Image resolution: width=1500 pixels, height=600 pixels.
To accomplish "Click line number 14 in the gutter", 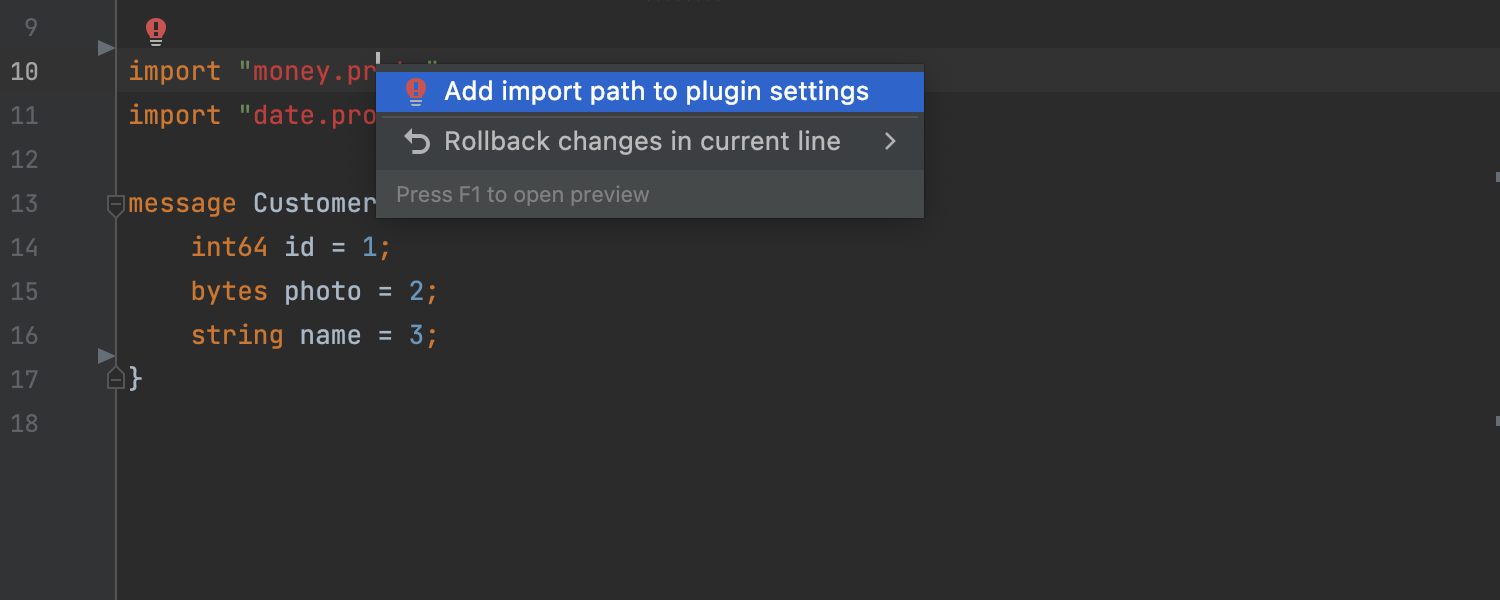I will click(x=25, y=247).
